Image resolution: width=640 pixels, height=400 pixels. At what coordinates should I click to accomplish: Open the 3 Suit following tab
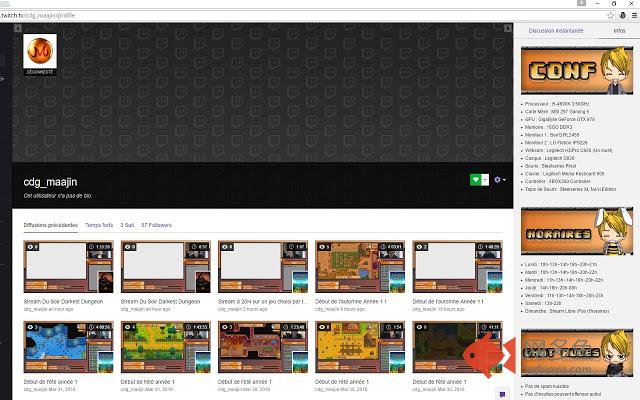(x=127, y=225)
